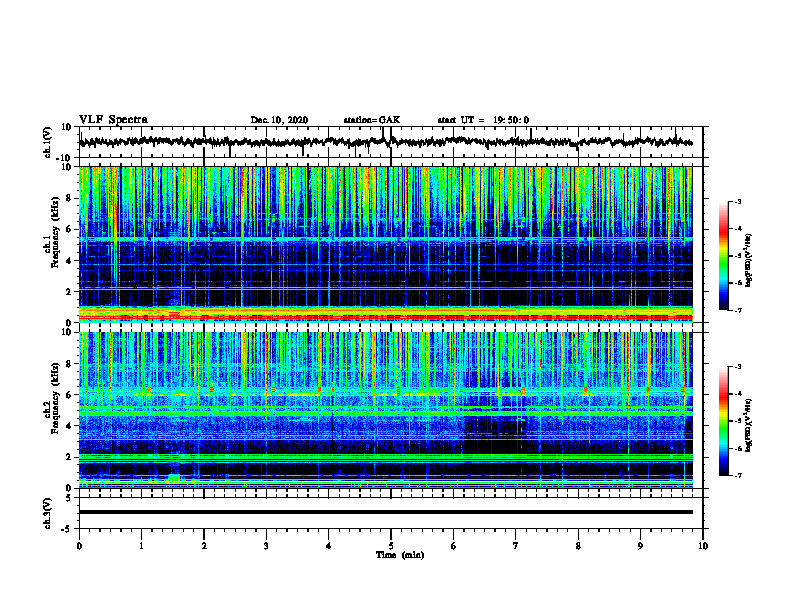
Task: Select the date label "Dec. 10, 2020"
Action: coord(279,120)
